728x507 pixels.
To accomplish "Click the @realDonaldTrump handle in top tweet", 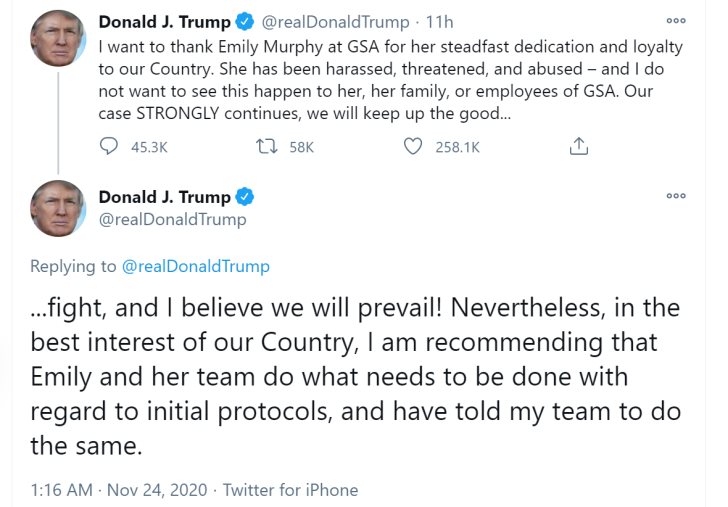I will tap(335, 22).
